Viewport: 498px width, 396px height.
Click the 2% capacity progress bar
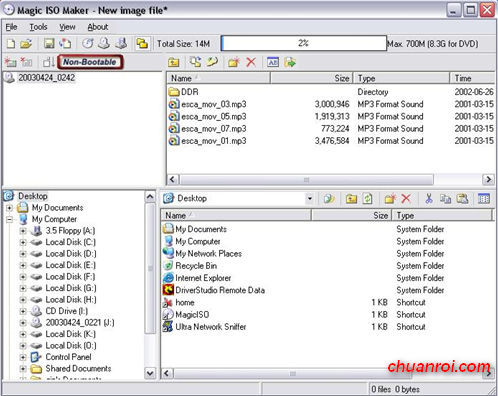coord(304,43)
